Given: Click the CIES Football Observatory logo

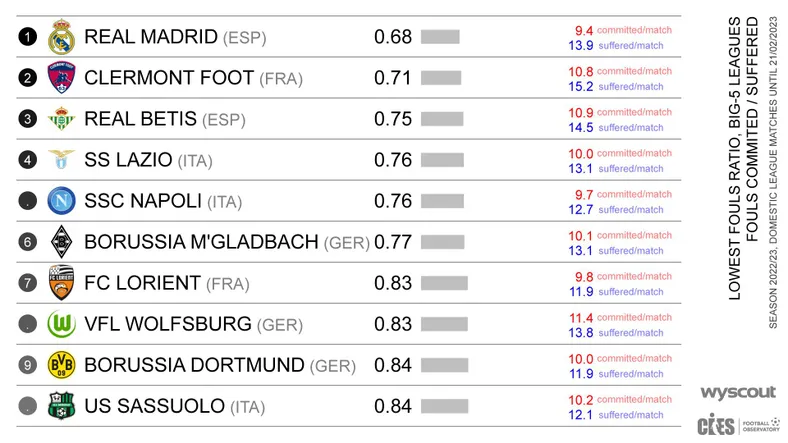Looking at the screenshot, I should pos(738,425).
